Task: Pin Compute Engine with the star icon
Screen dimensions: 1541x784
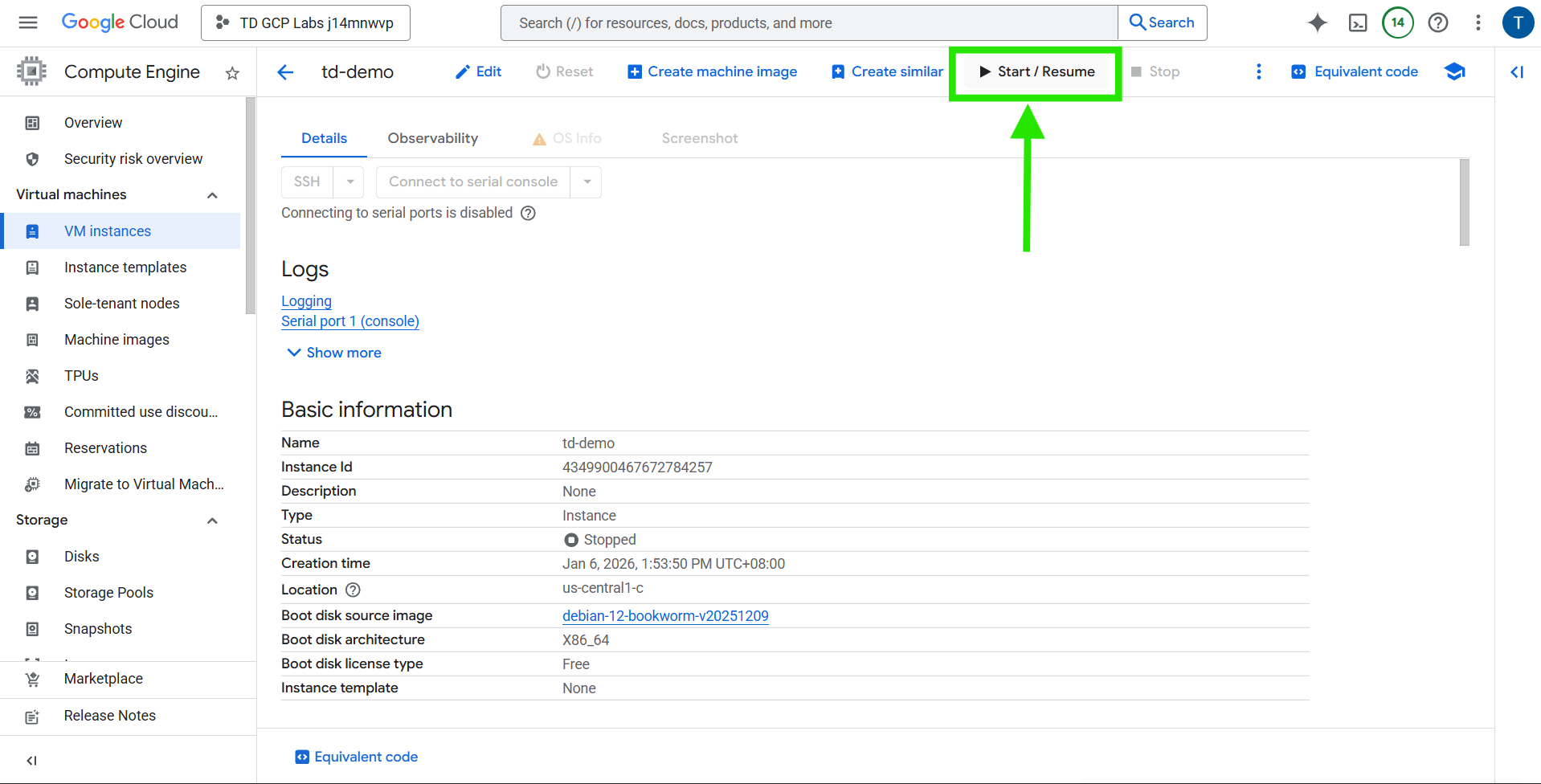Action: click(232, 73)
